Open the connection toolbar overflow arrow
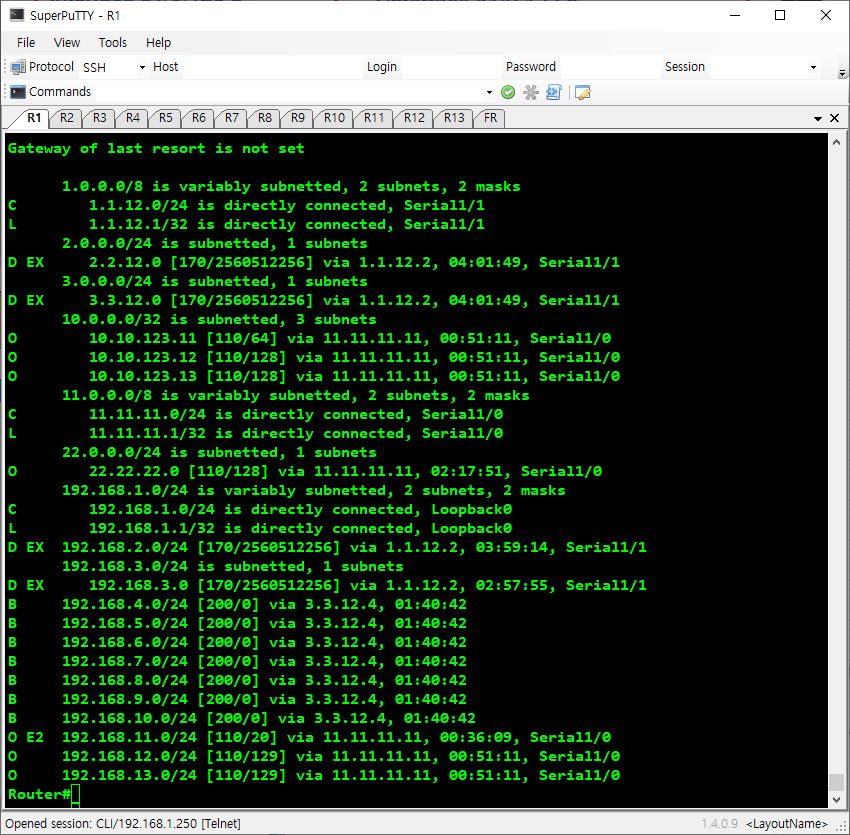 842,73
